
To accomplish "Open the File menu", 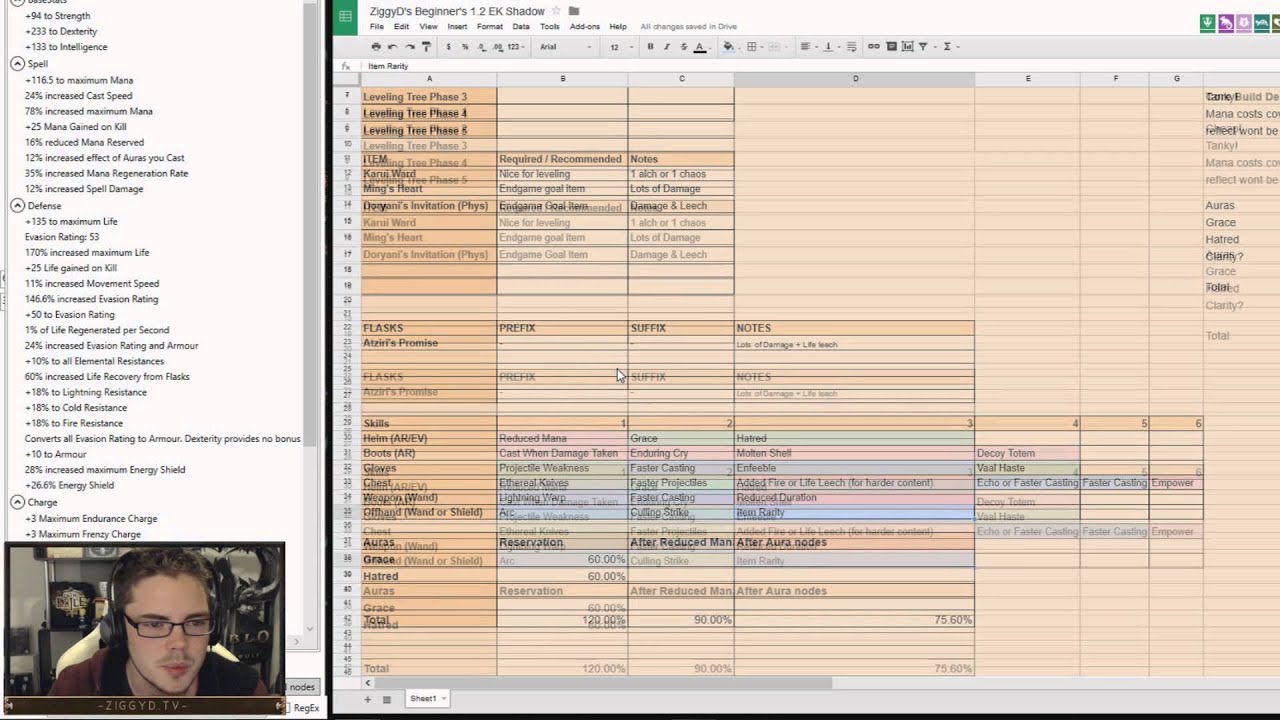I will (377, 27).
